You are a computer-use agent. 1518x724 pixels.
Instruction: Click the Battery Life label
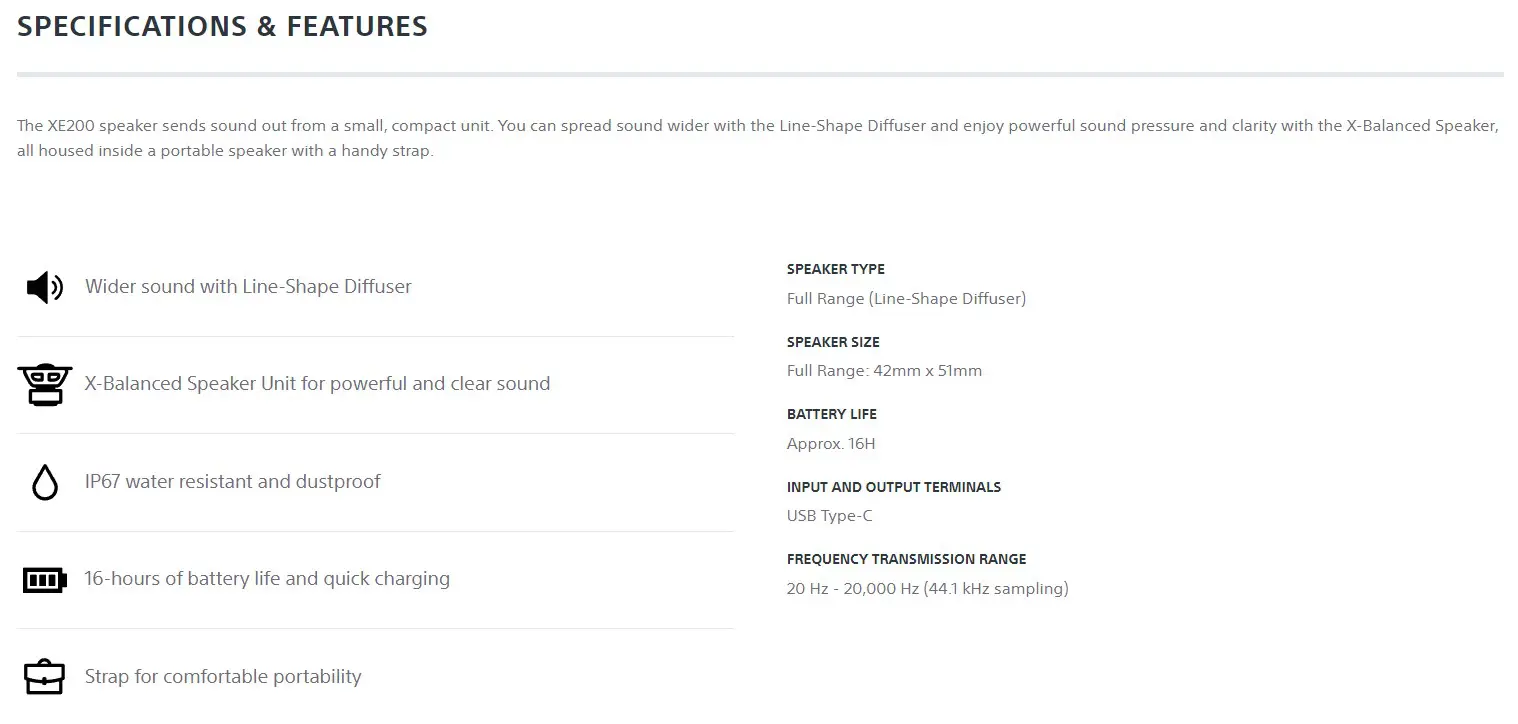click(831, 414)
